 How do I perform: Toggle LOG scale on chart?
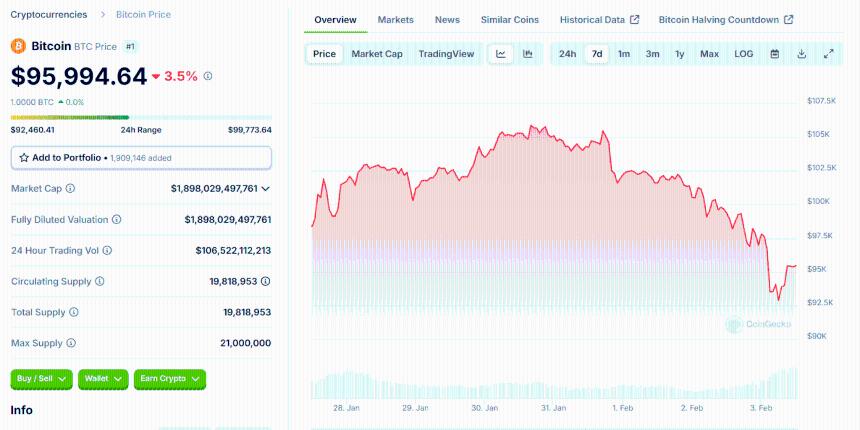coord(744,54)
